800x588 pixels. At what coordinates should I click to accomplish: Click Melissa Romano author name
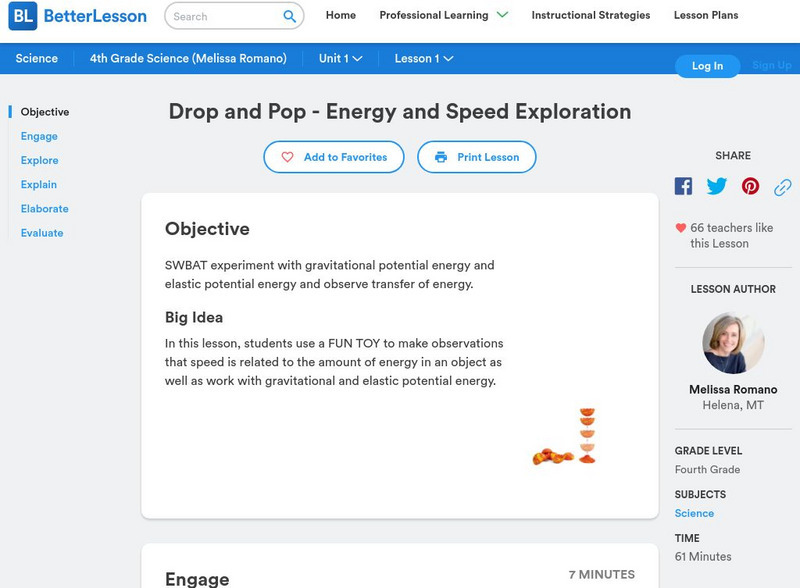point(733,389)
